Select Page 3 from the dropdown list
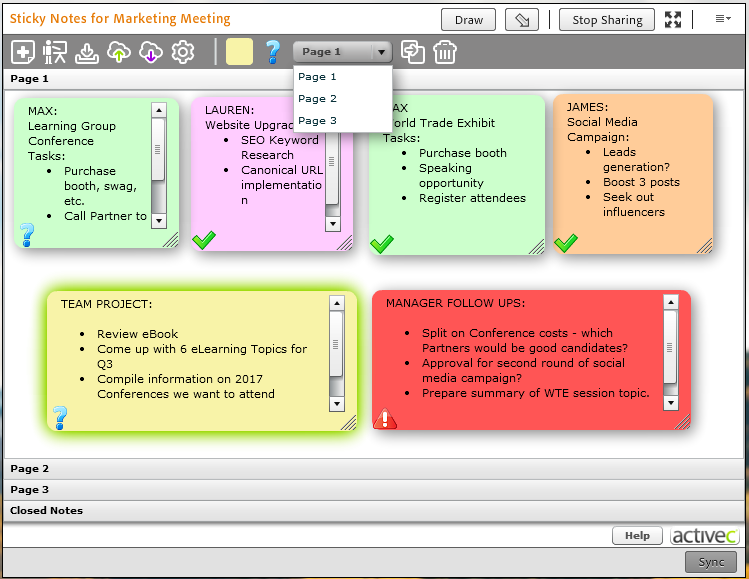The height and width of the screenshot is (579, 749). [318, 121]
